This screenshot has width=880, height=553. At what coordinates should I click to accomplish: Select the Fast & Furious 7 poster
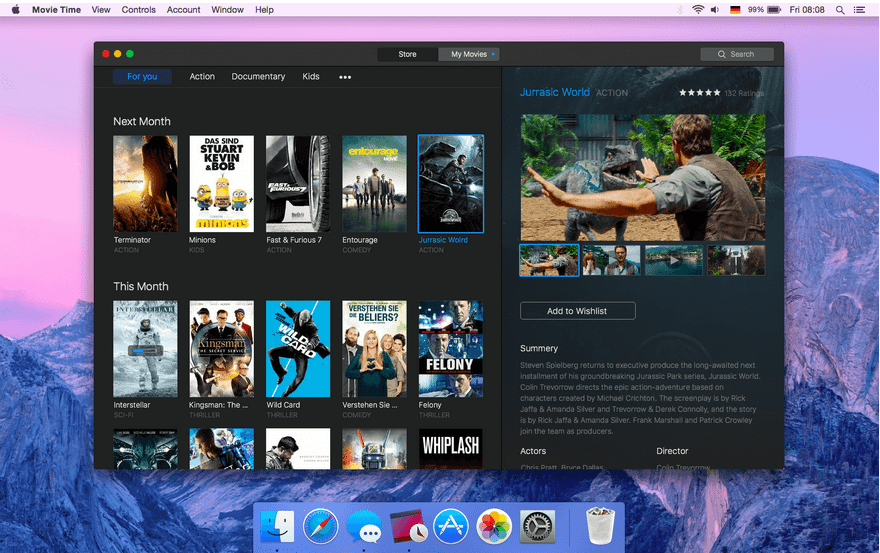coord(298,184)
